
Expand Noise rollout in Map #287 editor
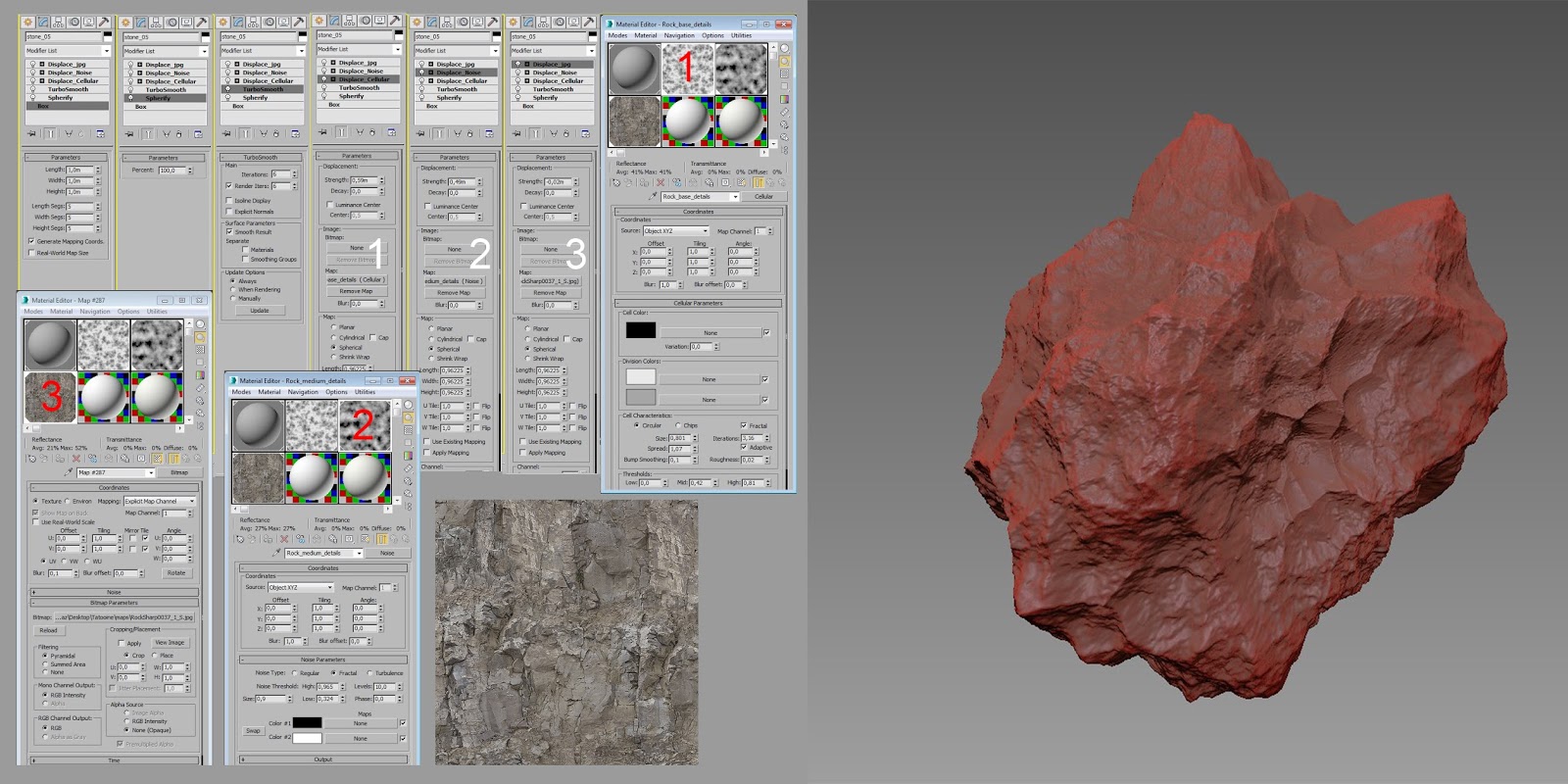114,592
